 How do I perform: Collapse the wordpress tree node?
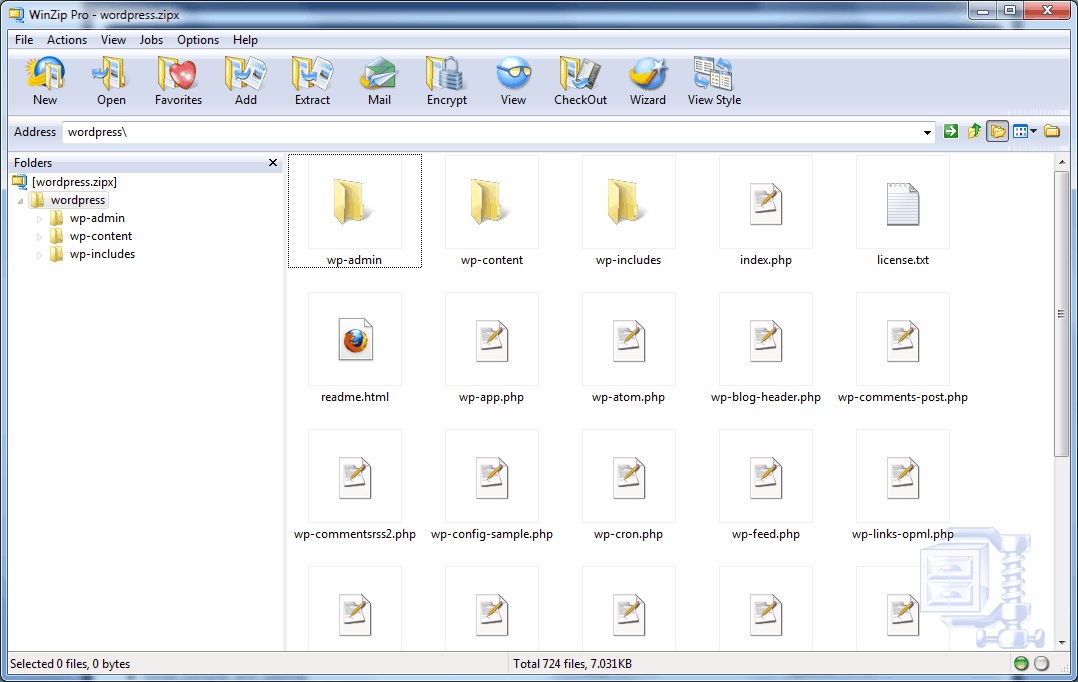click(x=21, y=200)
